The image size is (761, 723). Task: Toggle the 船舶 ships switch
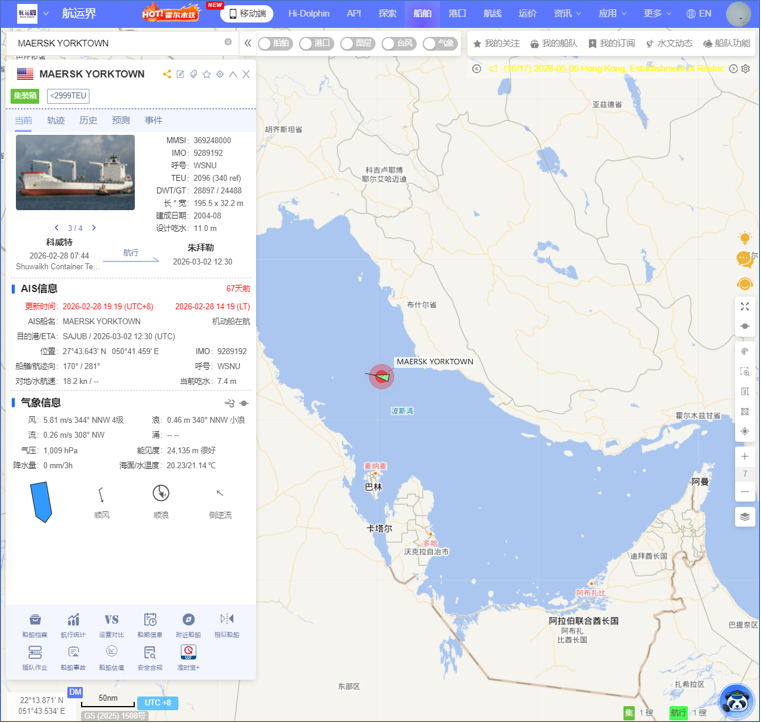click(x=276, y=44)
